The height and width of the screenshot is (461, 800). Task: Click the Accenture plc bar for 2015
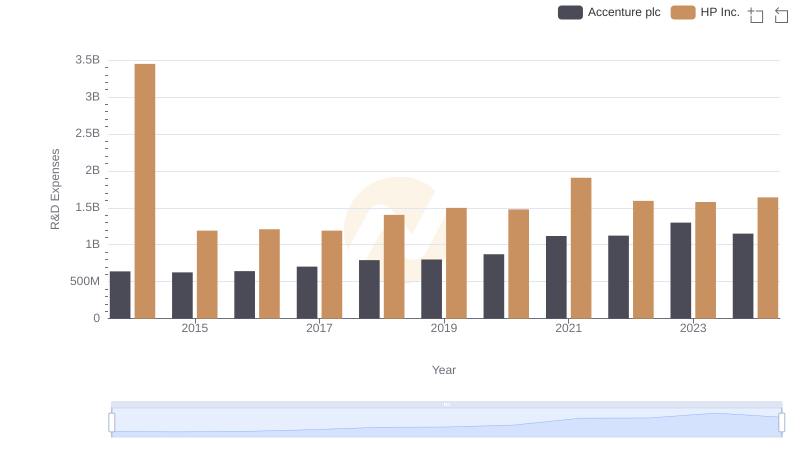[182, 295]
